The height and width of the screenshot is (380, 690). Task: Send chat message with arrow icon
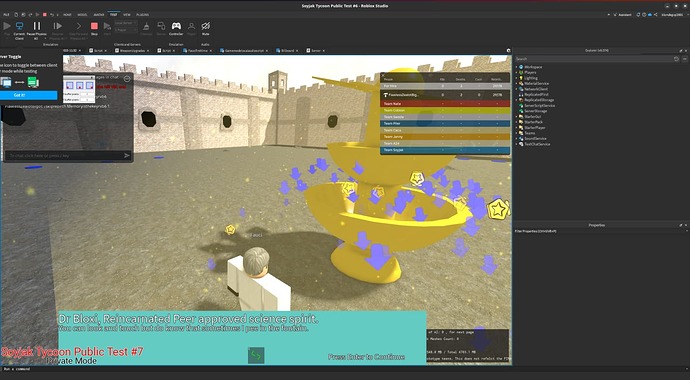[x=127, y=155]
